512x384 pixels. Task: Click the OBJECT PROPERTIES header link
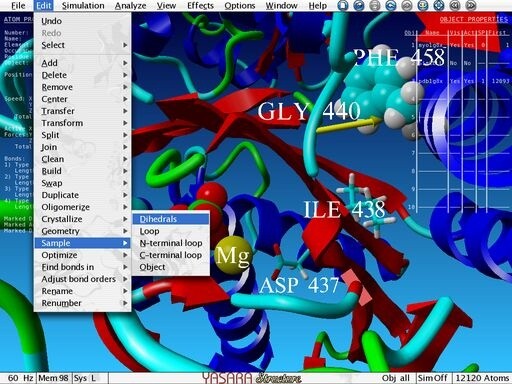point(473,19)
